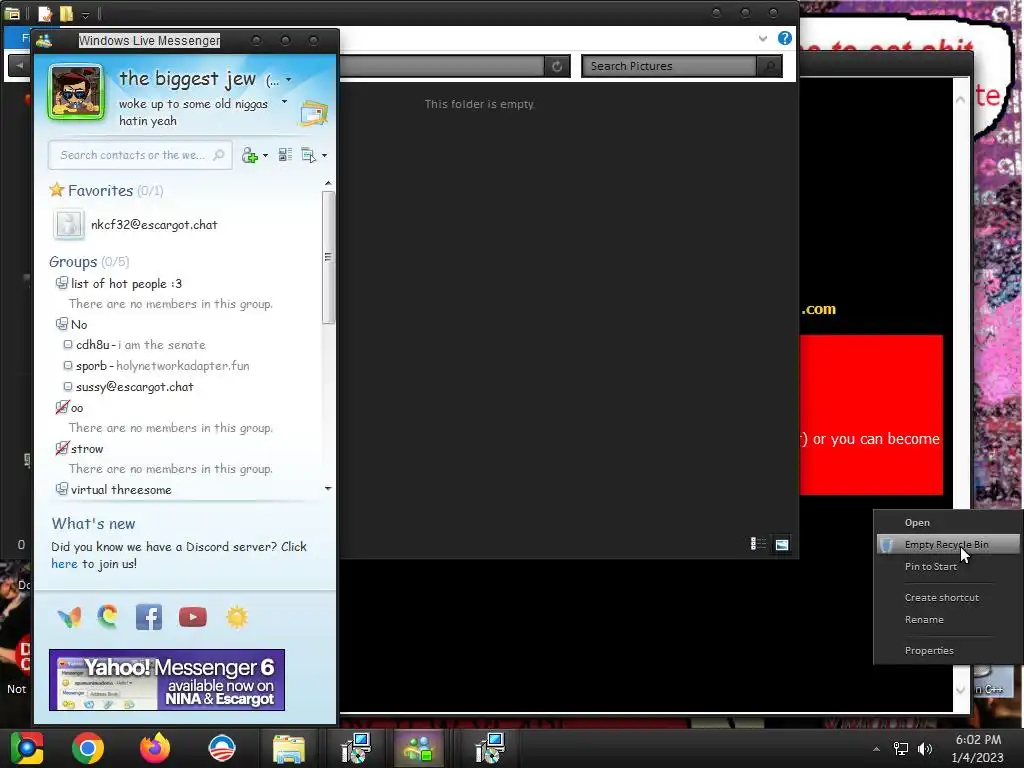
Task: Click the Yahoo! Messenger 6 banner
Action: pyautogui.click(x=167, y=679)
